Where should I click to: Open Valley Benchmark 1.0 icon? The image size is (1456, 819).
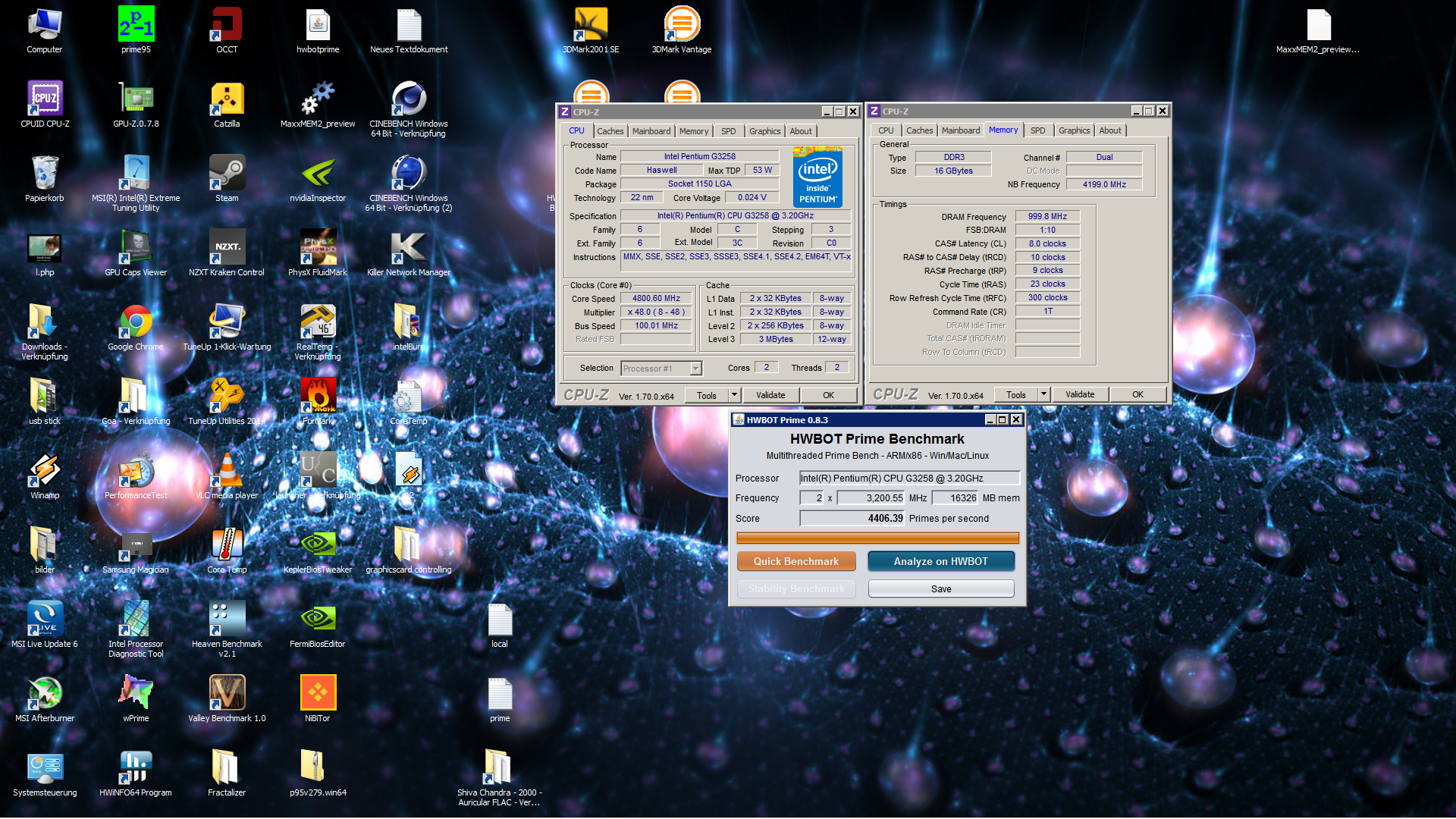tap(227, 699)
